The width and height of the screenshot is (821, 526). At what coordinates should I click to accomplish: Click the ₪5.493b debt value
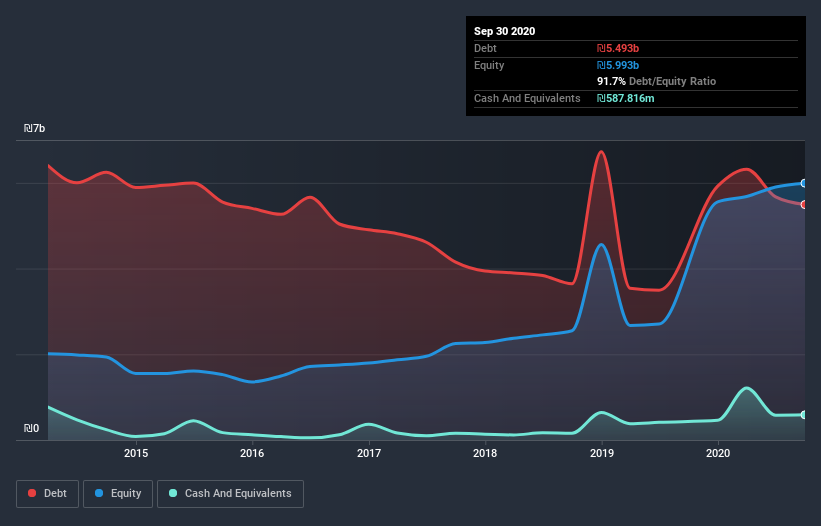pyautogui.click(x=618, y=48)
